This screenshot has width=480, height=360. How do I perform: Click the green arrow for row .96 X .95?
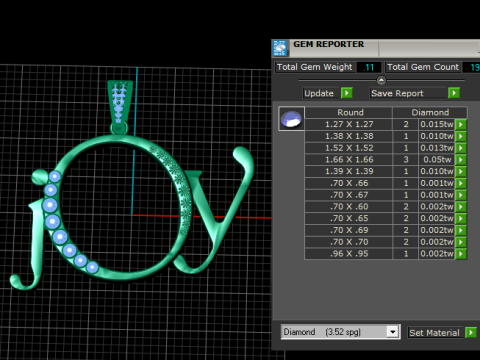(x=461, y=254)
